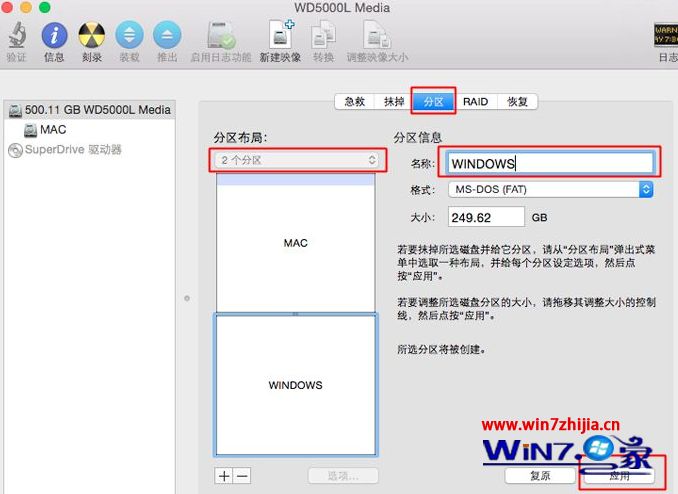Select 500.11 GB WD5000L Media disk
Screen dimensions: 678x494
(x=90, y=110)
